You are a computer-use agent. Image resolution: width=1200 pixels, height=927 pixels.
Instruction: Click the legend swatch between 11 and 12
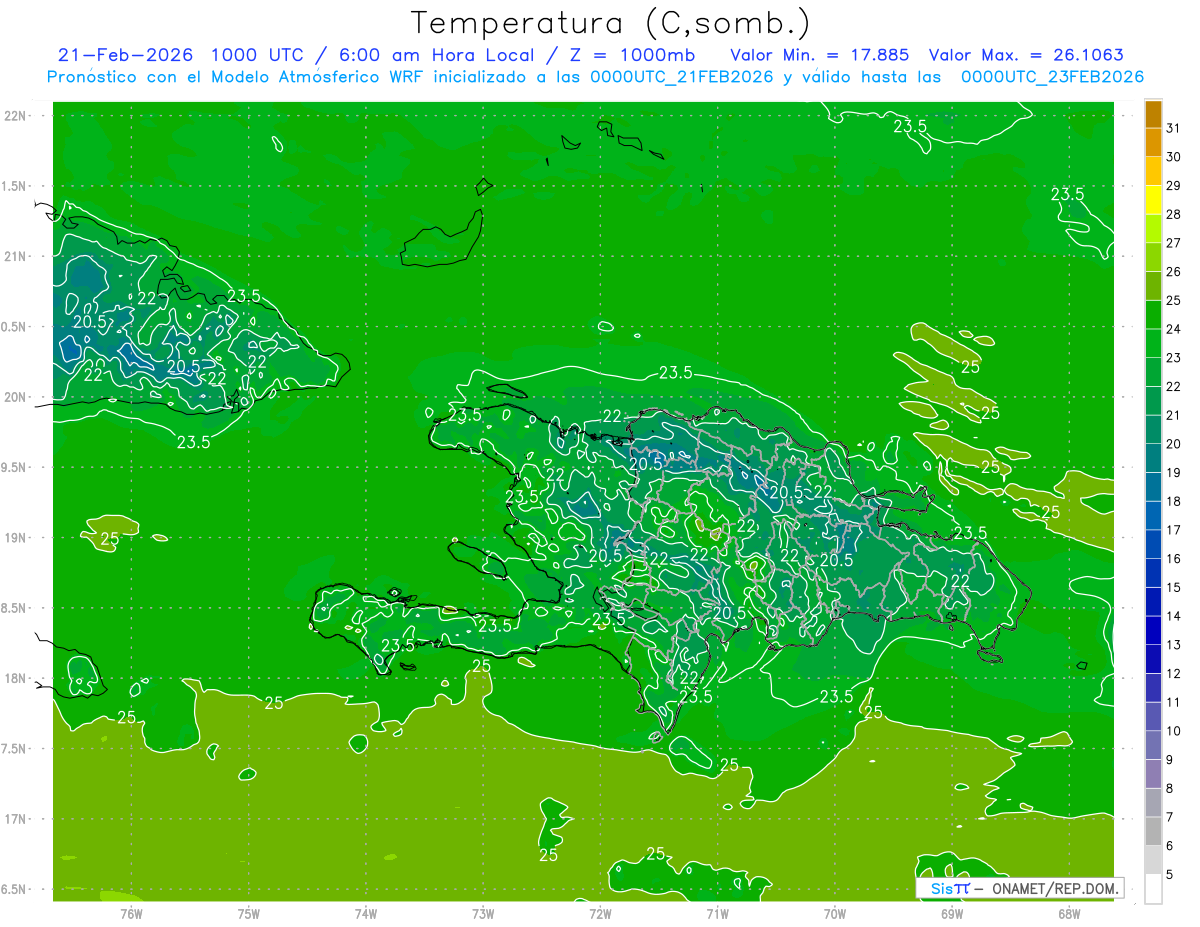point(1153,688)
